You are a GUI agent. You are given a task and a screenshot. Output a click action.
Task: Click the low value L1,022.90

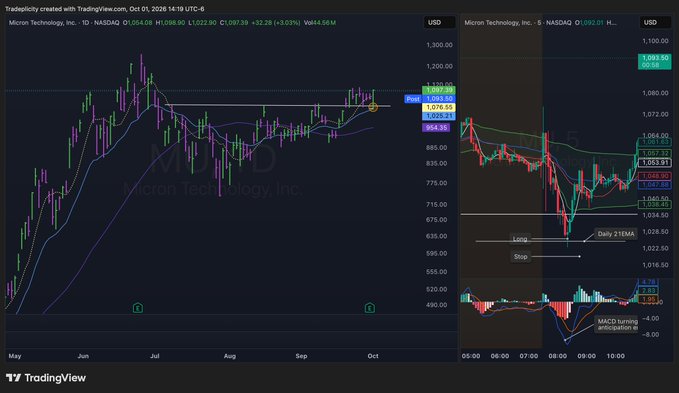tap(202, 23)
